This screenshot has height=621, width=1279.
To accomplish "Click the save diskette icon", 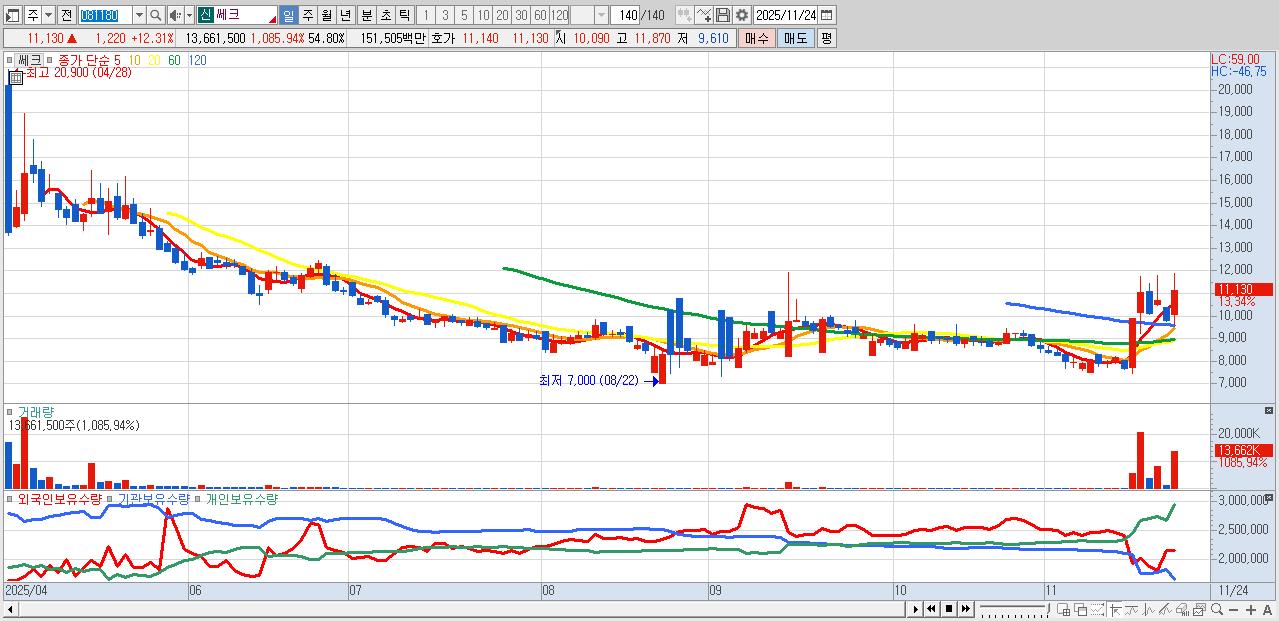I will (x=722, y=15).
